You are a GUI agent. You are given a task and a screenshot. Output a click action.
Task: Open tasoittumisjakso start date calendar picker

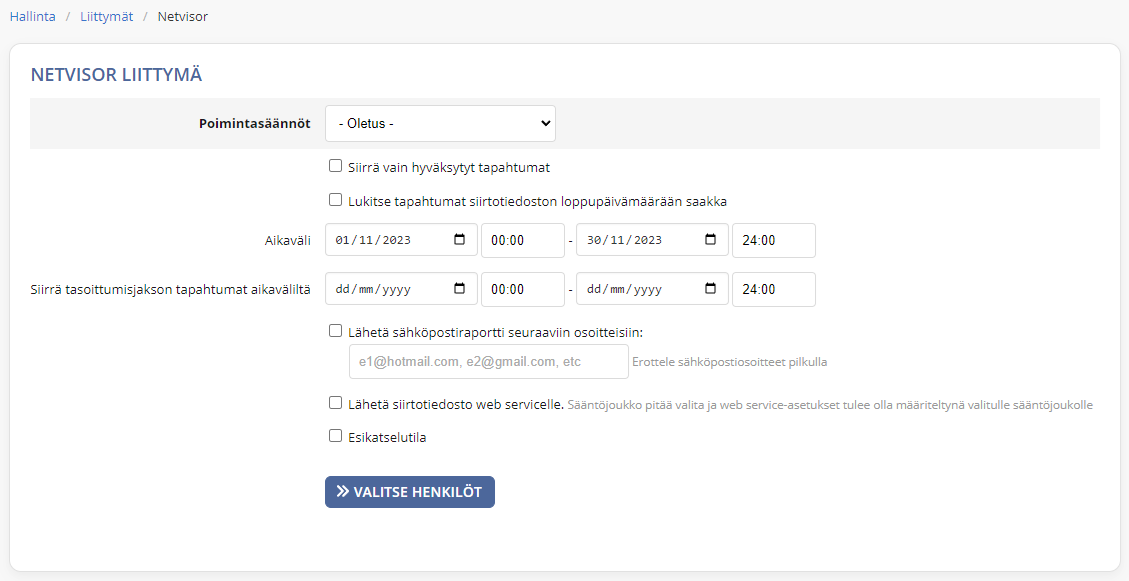(x=459, y=289)
